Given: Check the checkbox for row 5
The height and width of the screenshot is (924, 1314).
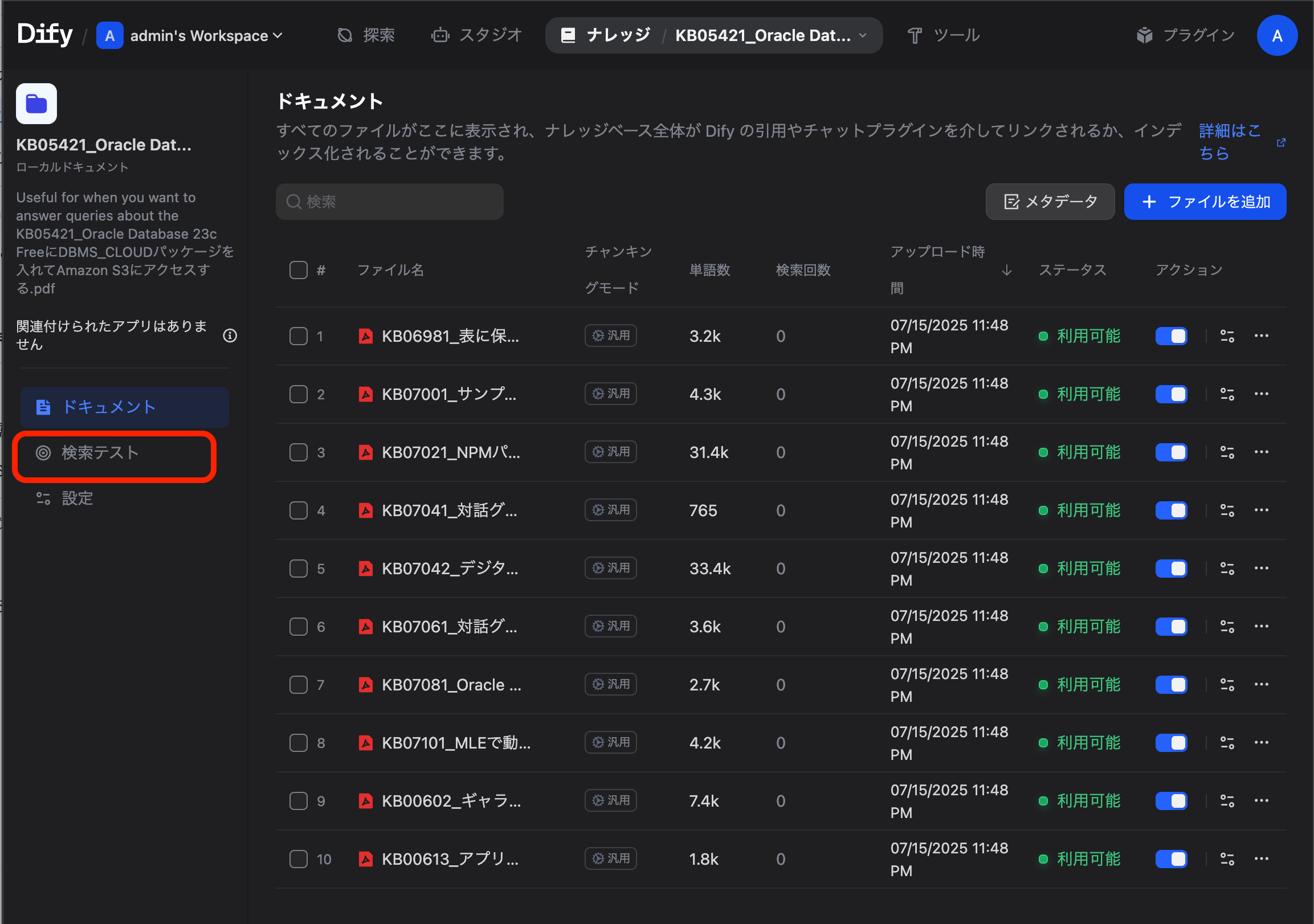Looking at the screenshot, I should 298,569.
